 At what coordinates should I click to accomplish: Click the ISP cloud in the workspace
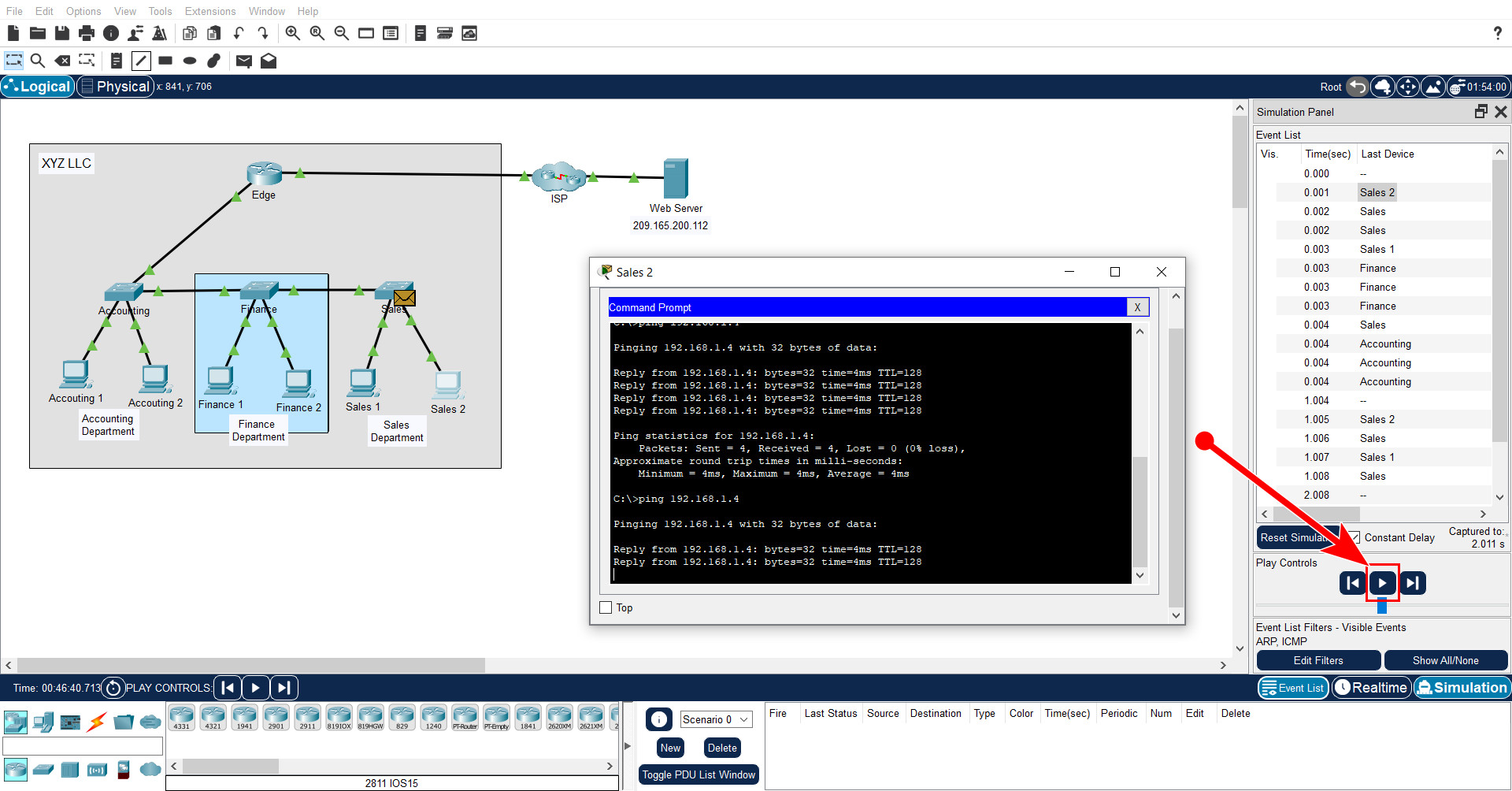click(x=559, y=177)
